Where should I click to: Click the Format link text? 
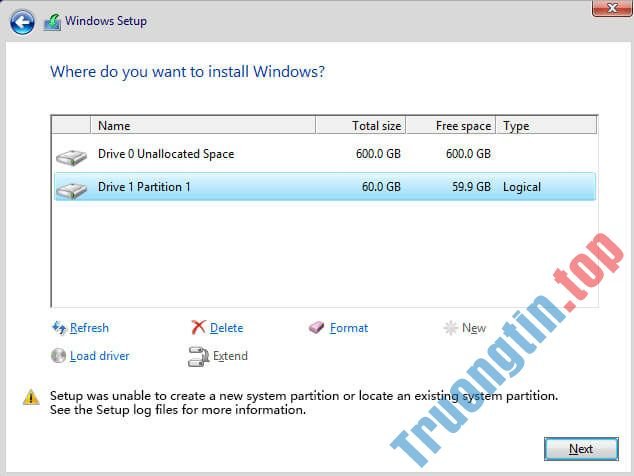(349, 328)
